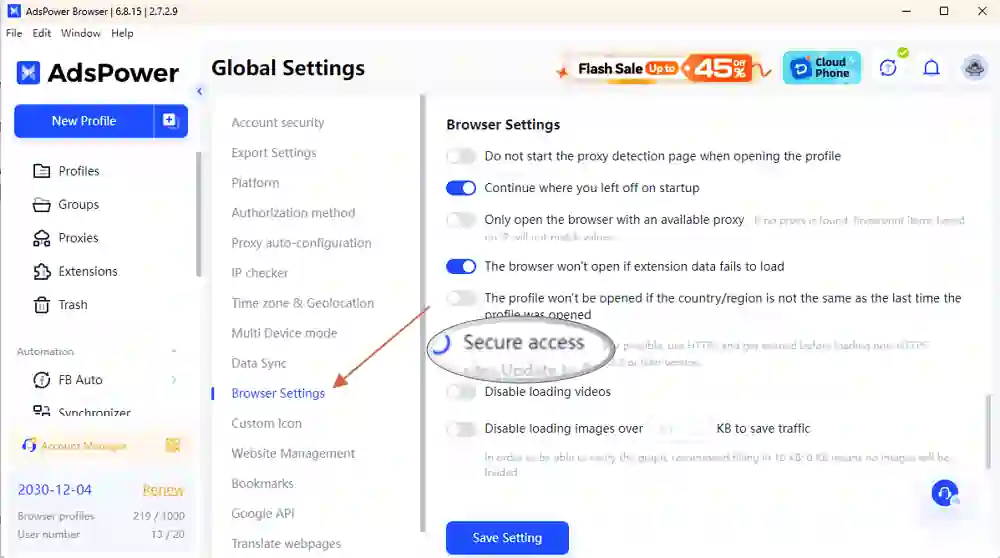The image size is (1000, 558).
Task: Click the update refresh icon with green check
Action: (888, 68)
